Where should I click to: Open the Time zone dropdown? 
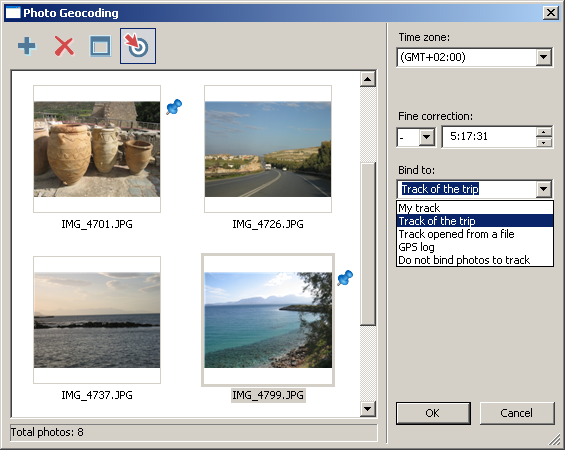coord(543,57)
